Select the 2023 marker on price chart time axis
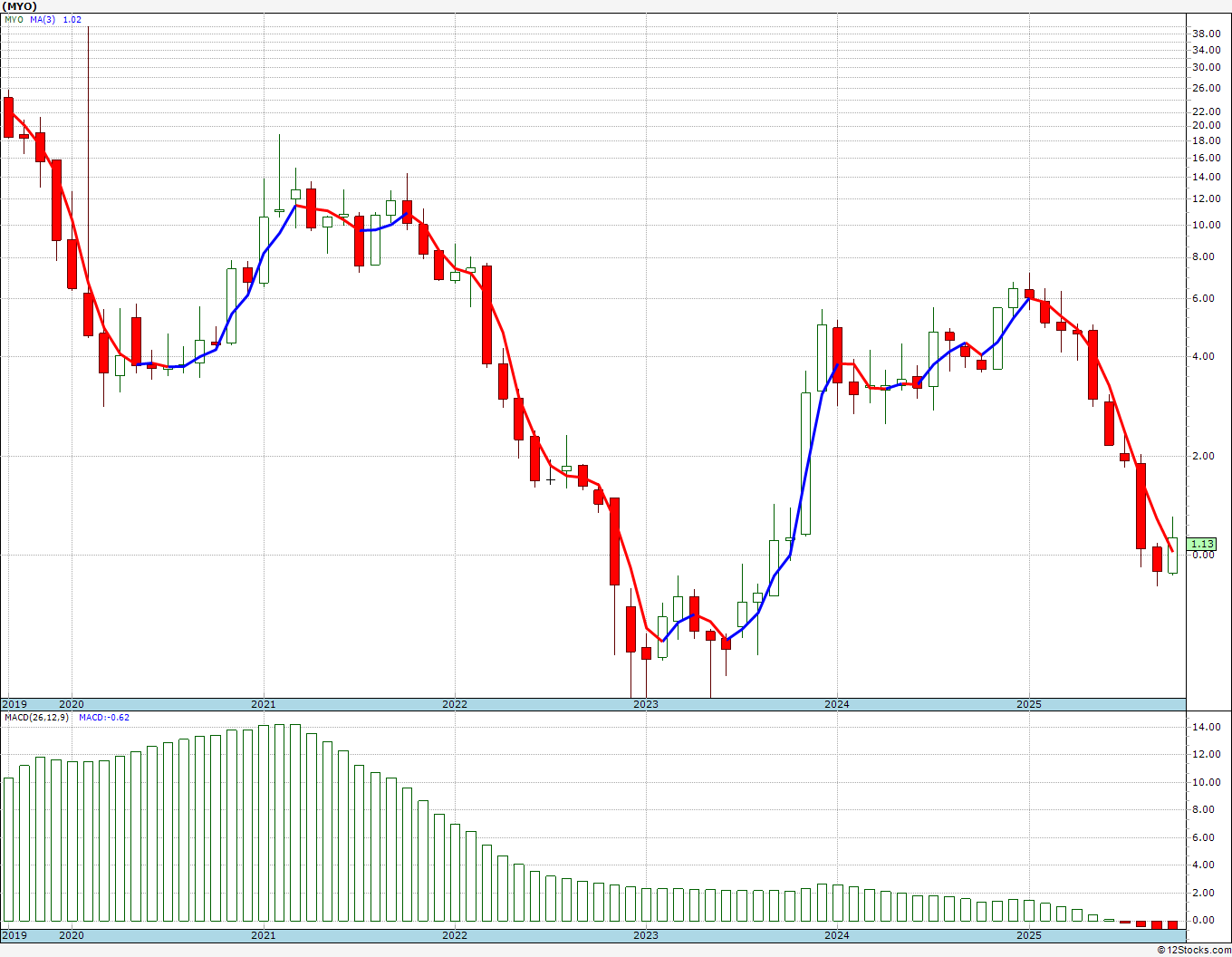 [645, 704]
